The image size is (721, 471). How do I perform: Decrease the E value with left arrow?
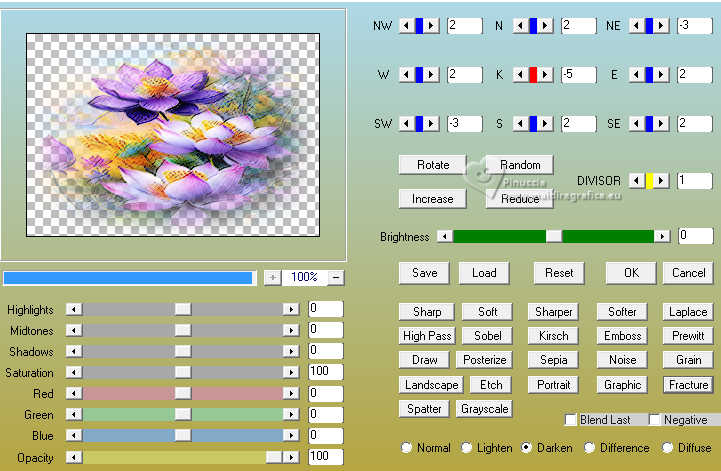[637, 74]
